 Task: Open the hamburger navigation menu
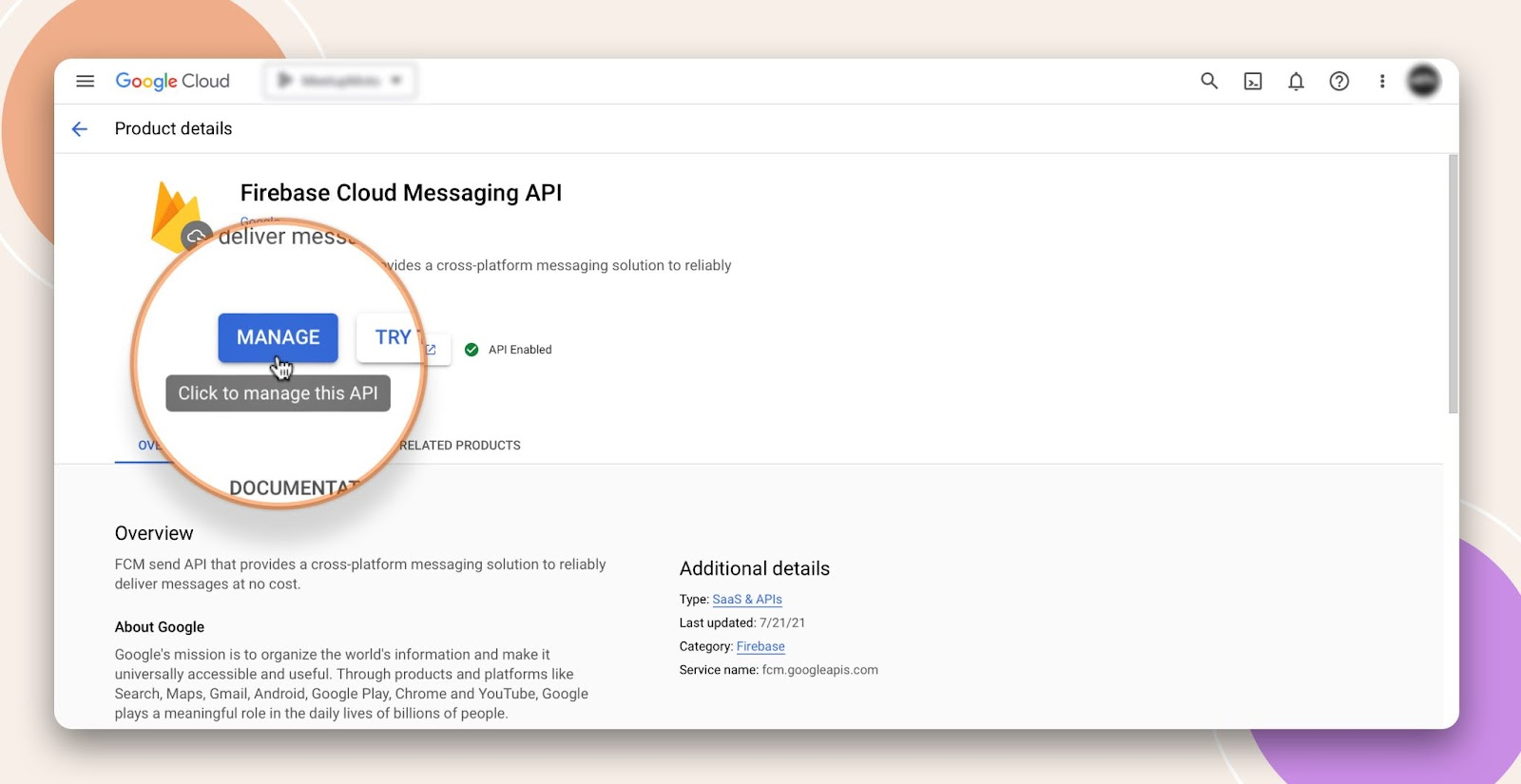(85, 81)
